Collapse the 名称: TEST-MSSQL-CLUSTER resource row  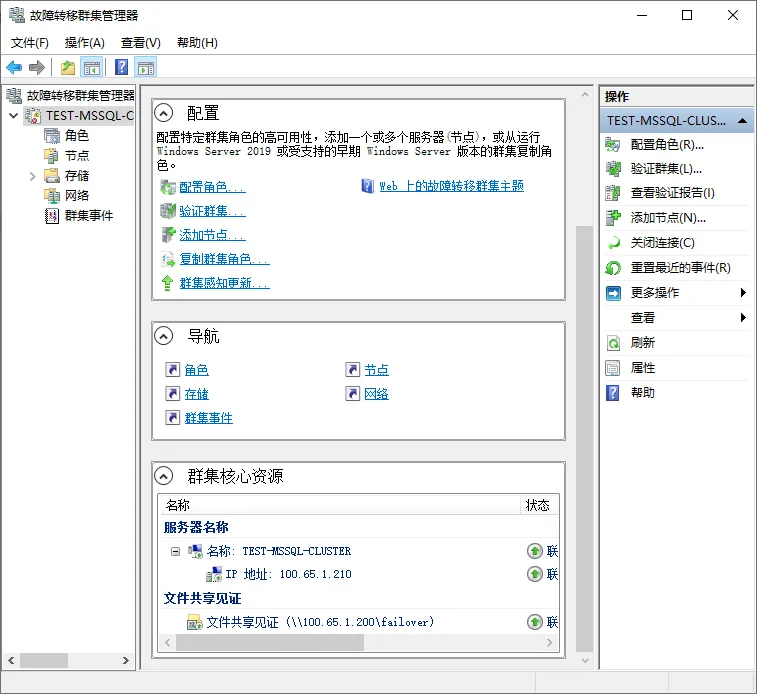pyautogui.click(x=176, y=551)
